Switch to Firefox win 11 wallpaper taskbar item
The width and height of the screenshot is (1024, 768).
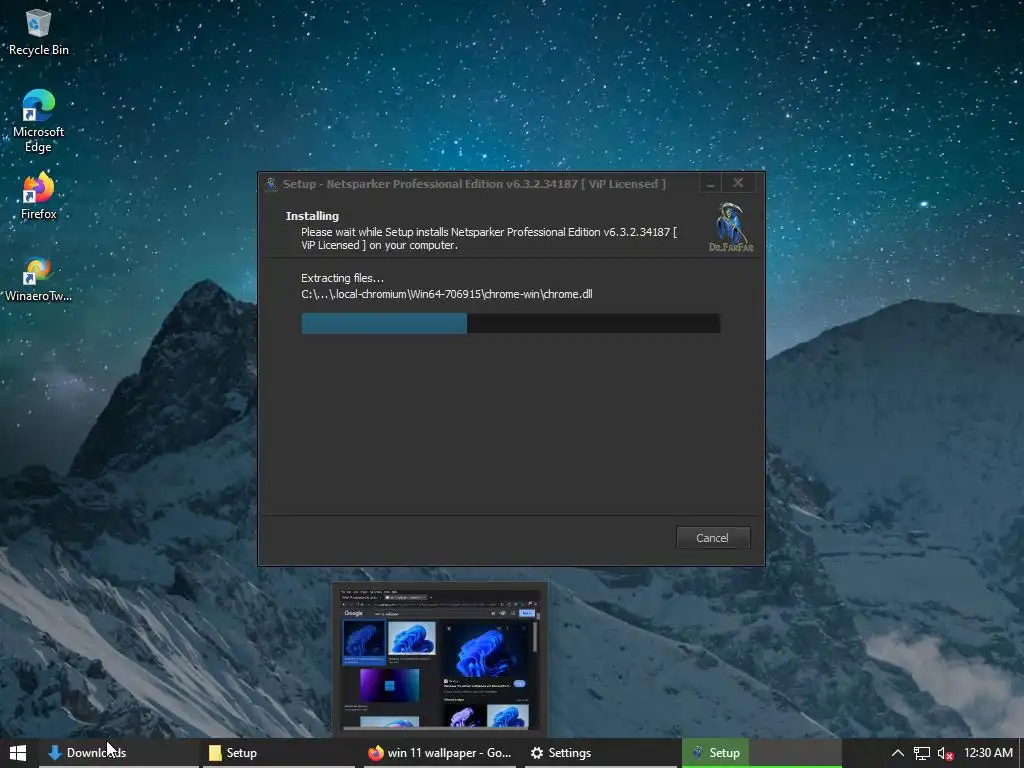pos(440,753)
